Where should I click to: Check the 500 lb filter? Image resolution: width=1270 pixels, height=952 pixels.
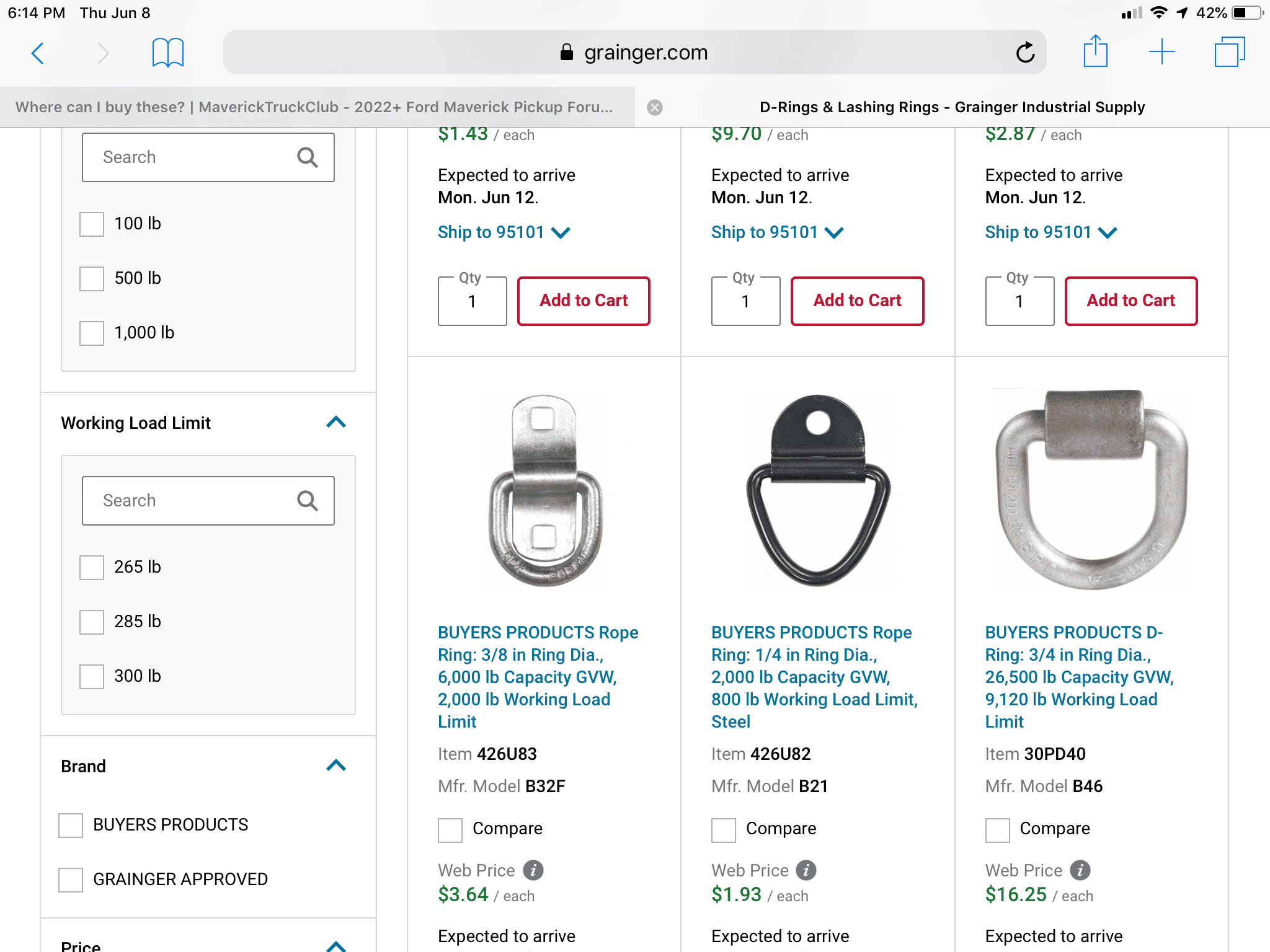(92, 278)
